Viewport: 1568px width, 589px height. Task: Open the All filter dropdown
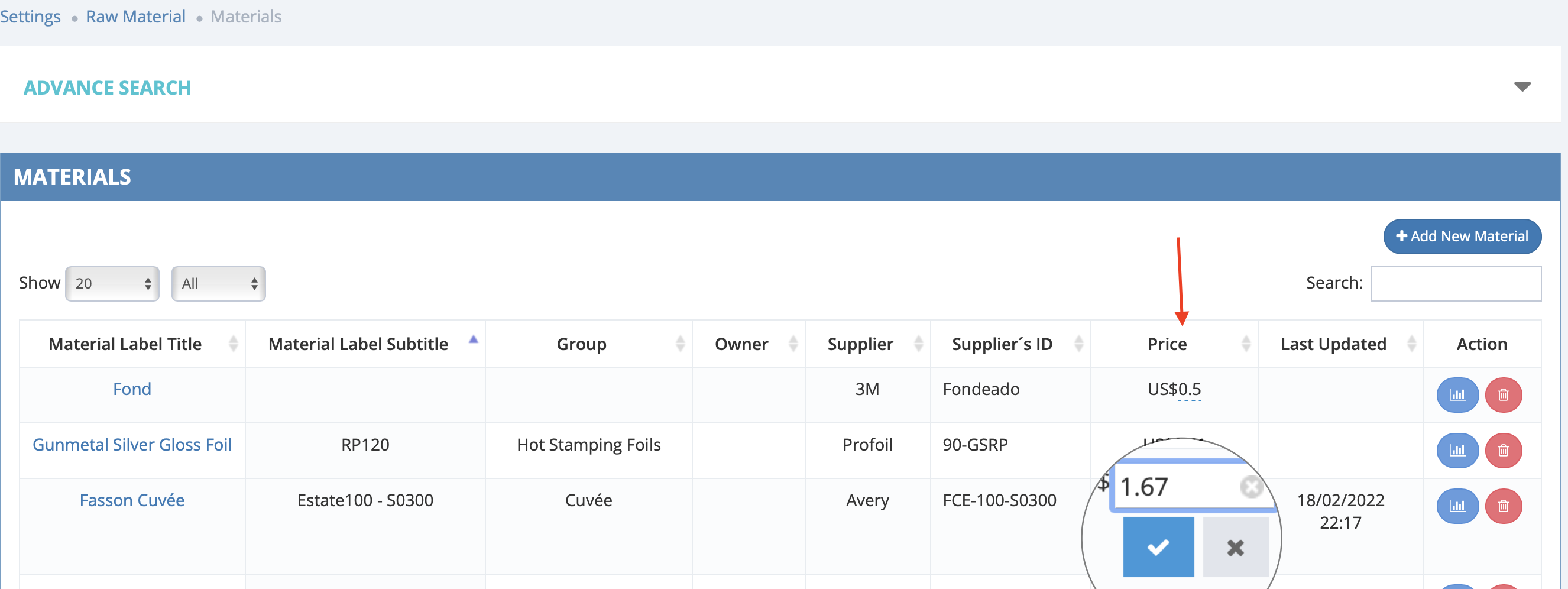(218, 283)
